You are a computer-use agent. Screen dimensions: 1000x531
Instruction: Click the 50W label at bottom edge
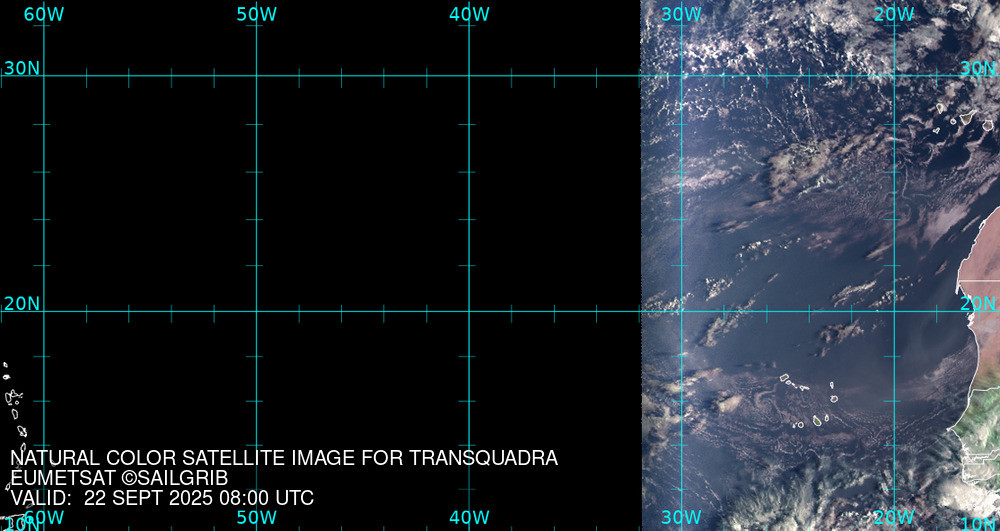coord(256,518)
